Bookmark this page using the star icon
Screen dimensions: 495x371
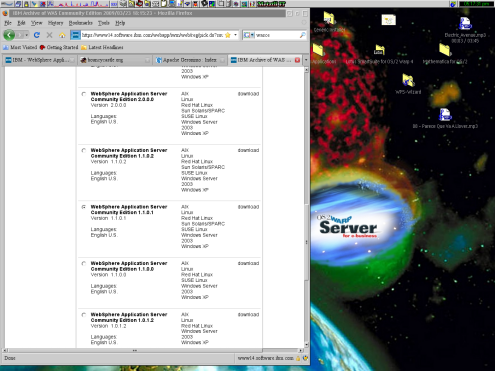click(x=228, y=35)
